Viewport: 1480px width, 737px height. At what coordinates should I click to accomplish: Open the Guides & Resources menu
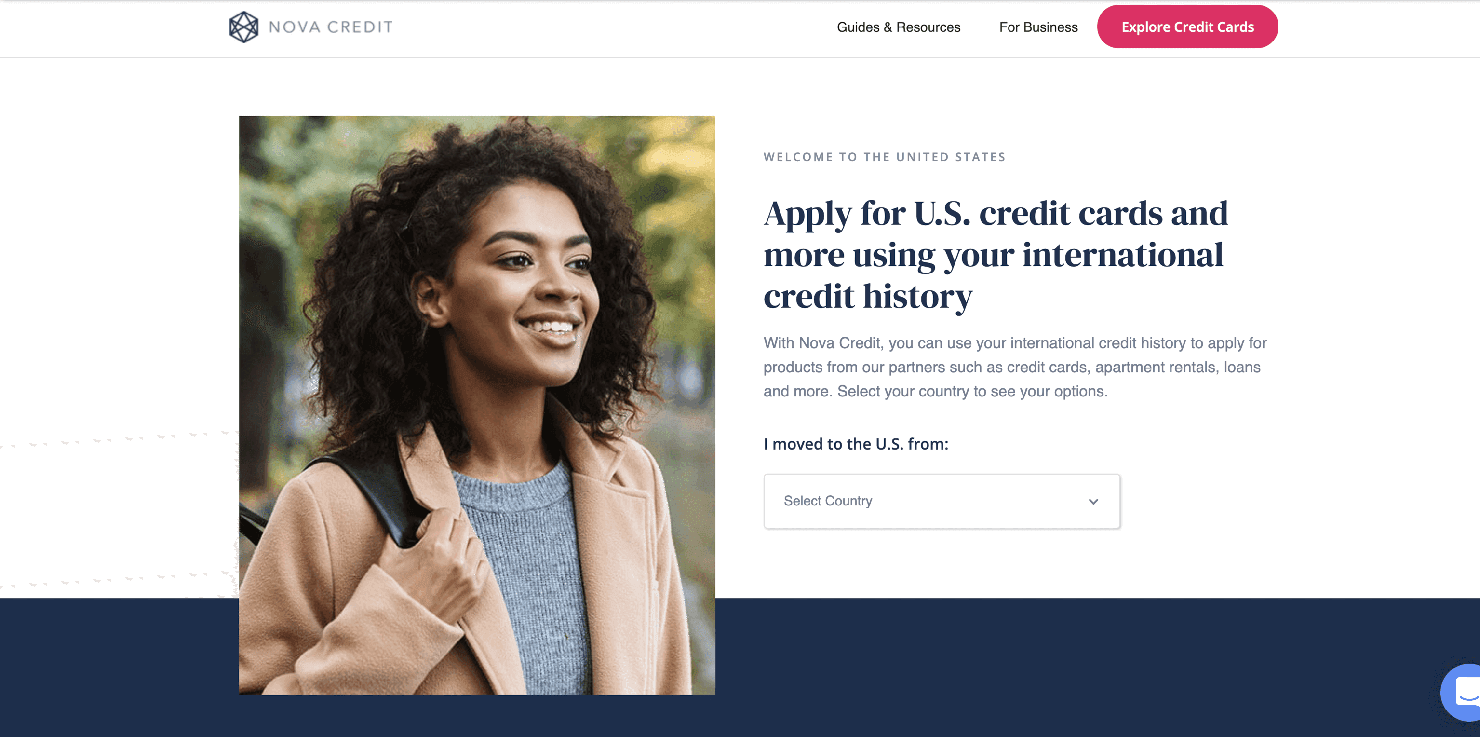click(899, 27)
